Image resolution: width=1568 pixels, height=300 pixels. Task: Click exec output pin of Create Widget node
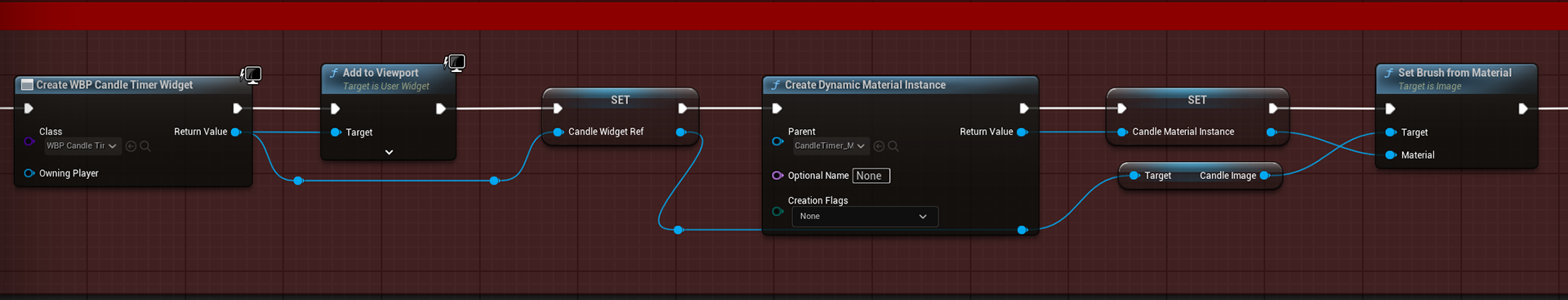point(237,108)
